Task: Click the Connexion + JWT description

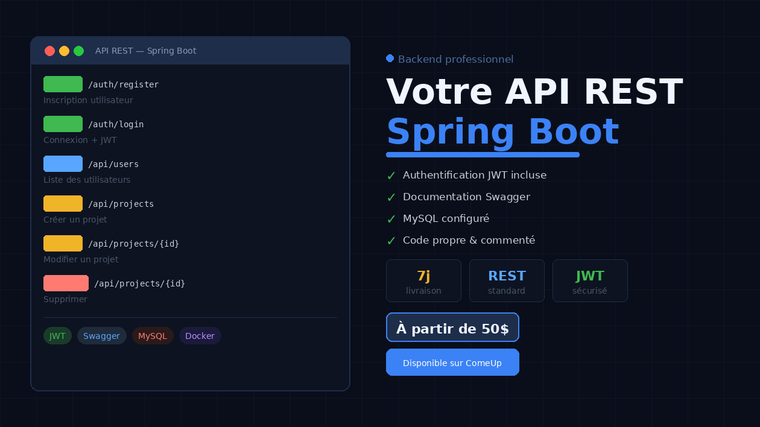Action: pos(80,140)
